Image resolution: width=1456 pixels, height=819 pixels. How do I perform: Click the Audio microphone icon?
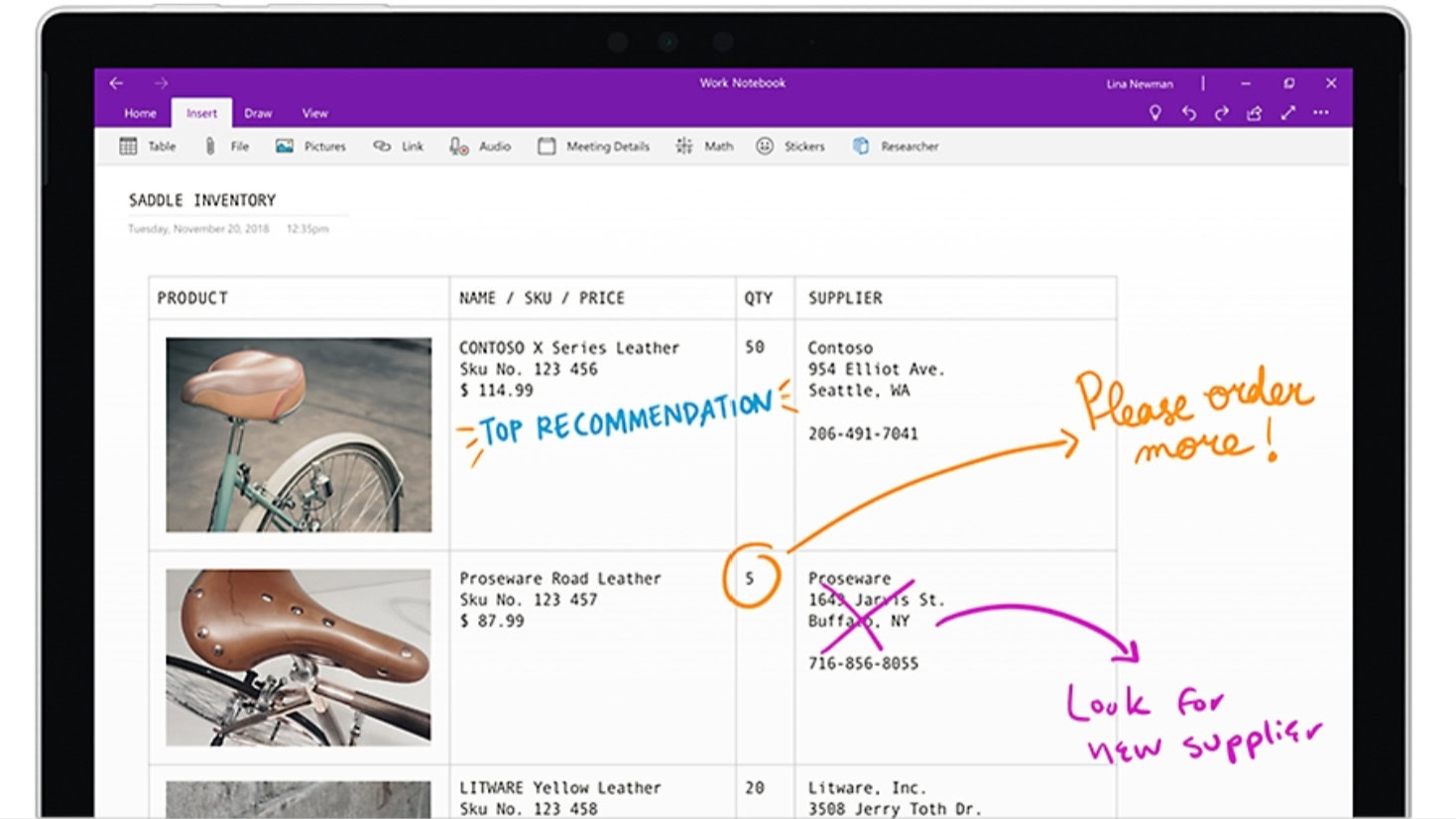458,147
